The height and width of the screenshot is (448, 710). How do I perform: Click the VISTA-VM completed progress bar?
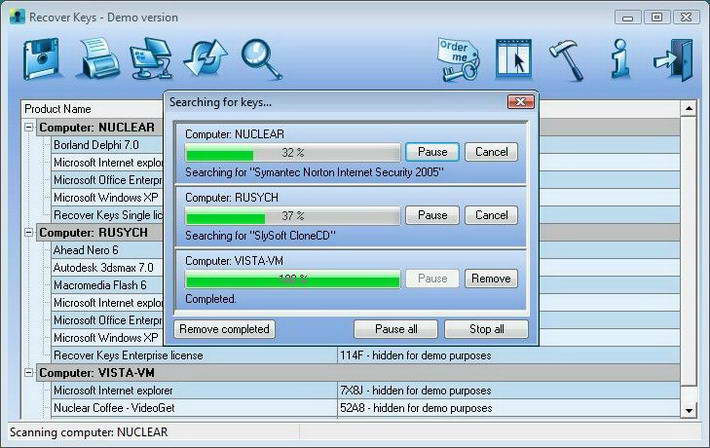293,279
